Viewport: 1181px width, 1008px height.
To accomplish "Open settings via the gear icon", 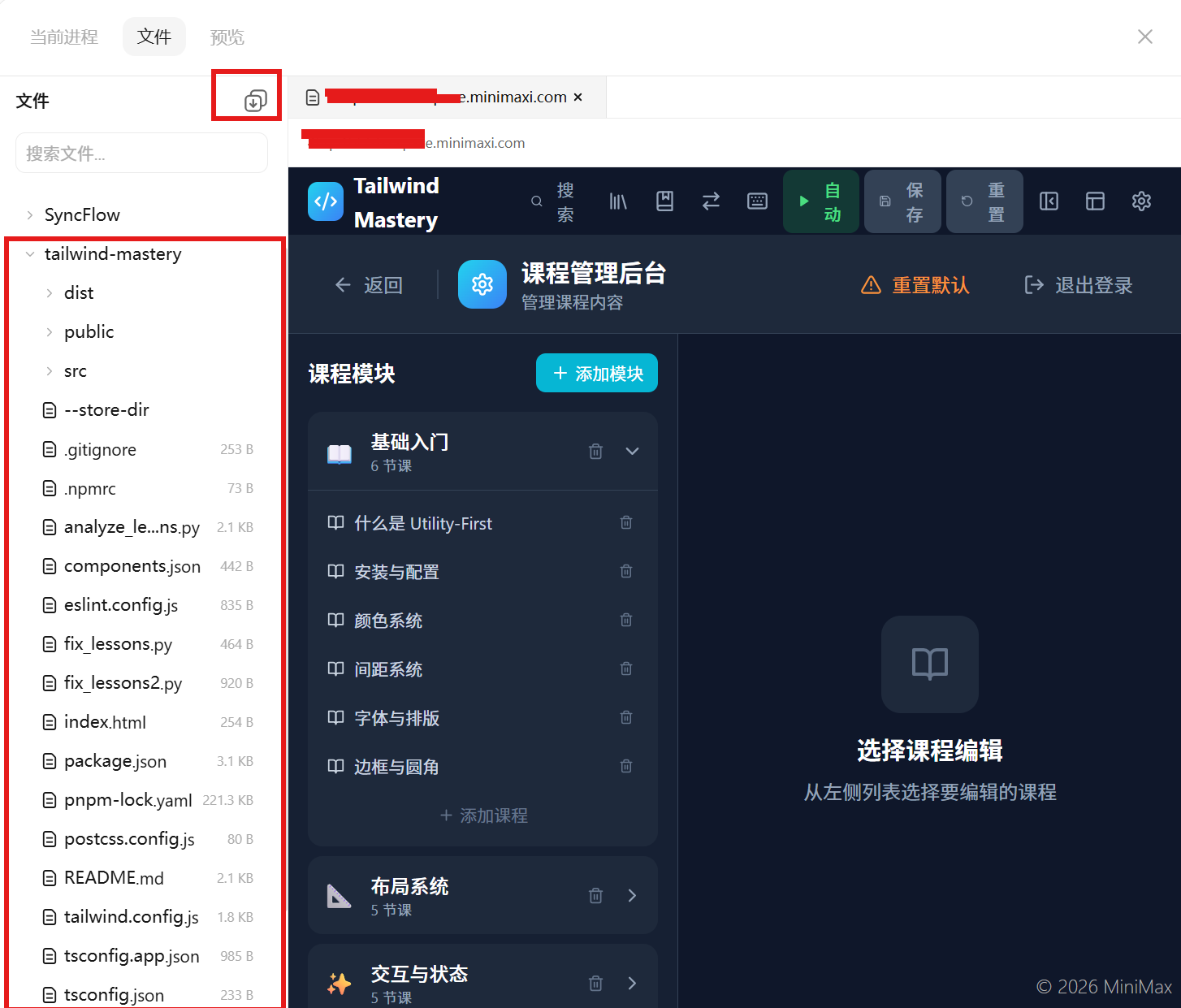I will click(x=1141, y=201).
